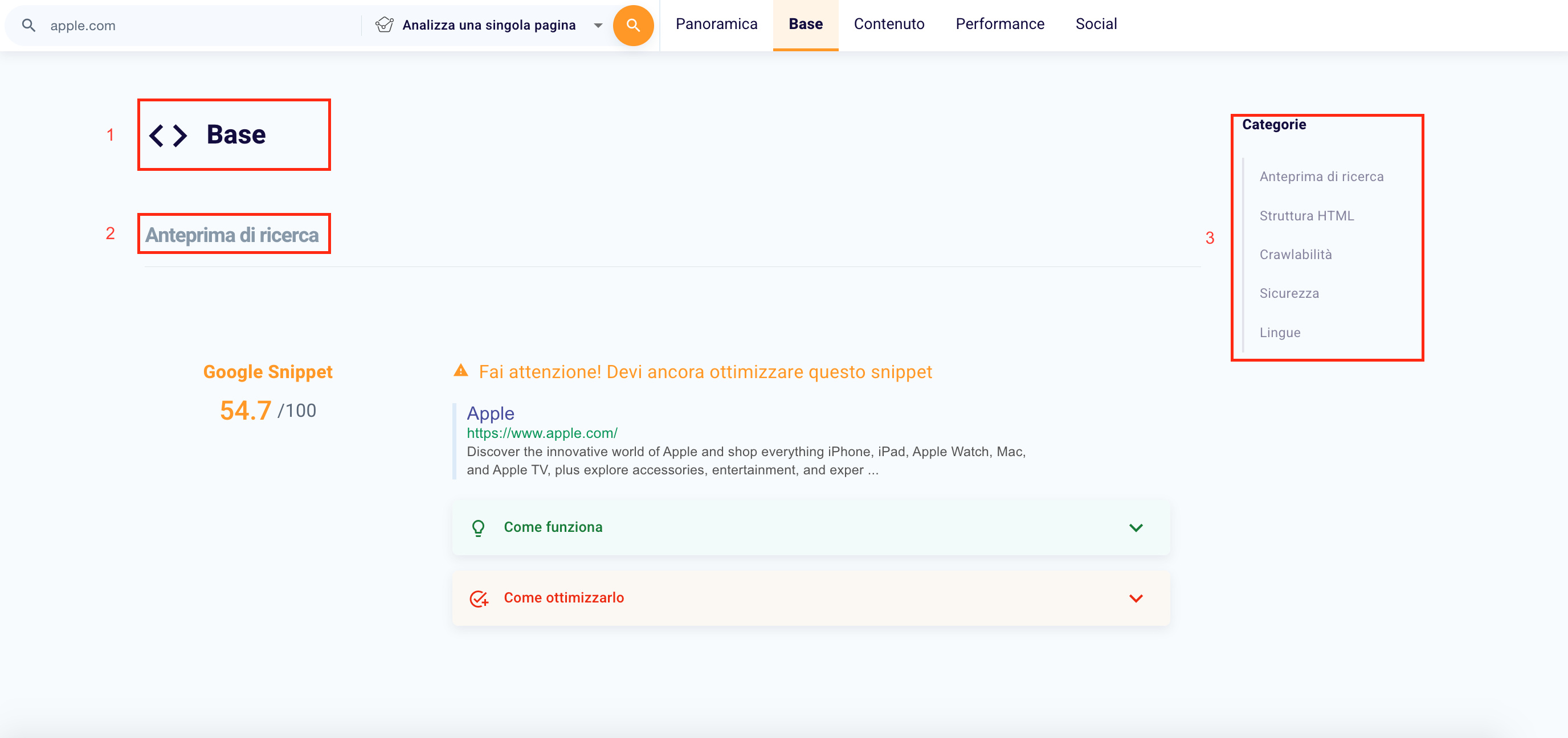Click the orange search button
The height and width of the screenshot is (738, 1568).
pyautogui.click(x=633, y=25)
